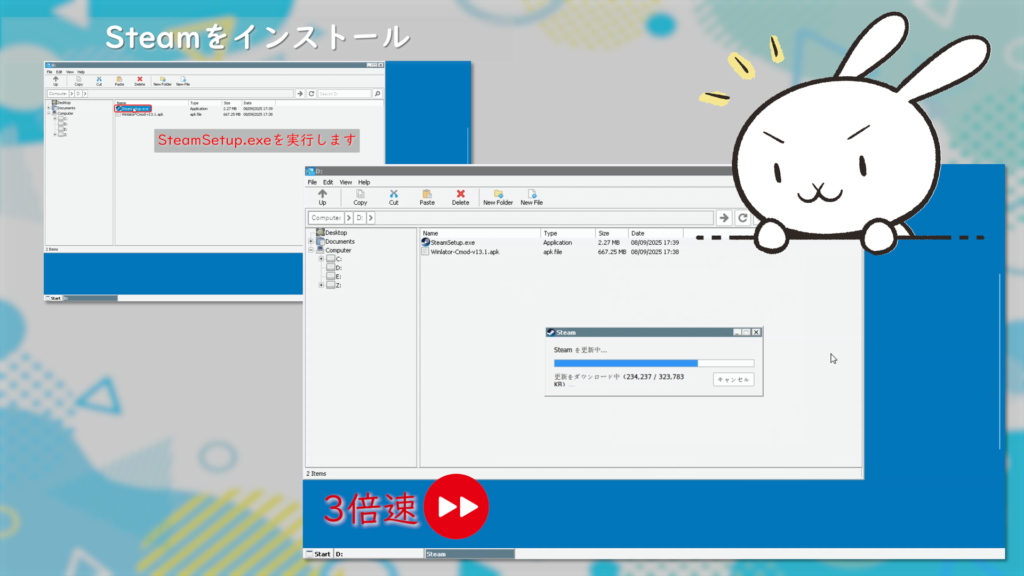Click the Up icon in small background window
This screenshot has height=576, width=1024.
56,81
